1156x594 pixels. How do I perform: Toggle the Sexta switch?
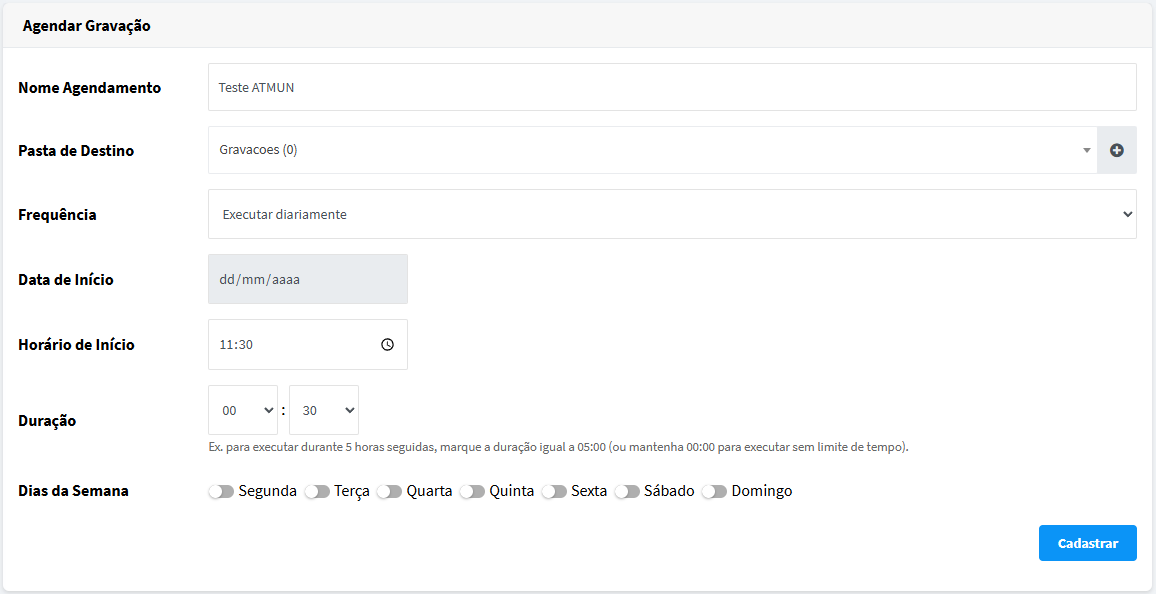tap(554, 492)
